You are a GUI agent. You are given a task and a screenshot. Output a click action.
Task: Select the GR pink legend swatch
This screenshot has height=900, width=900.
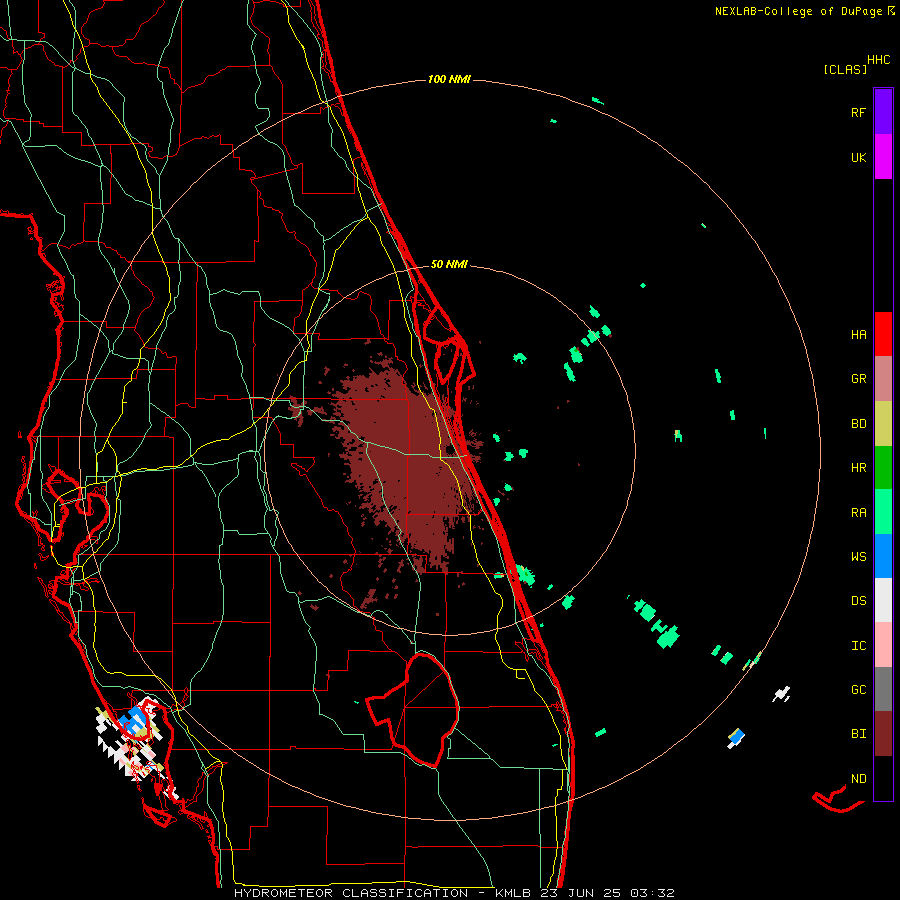[x=883, y=379]
